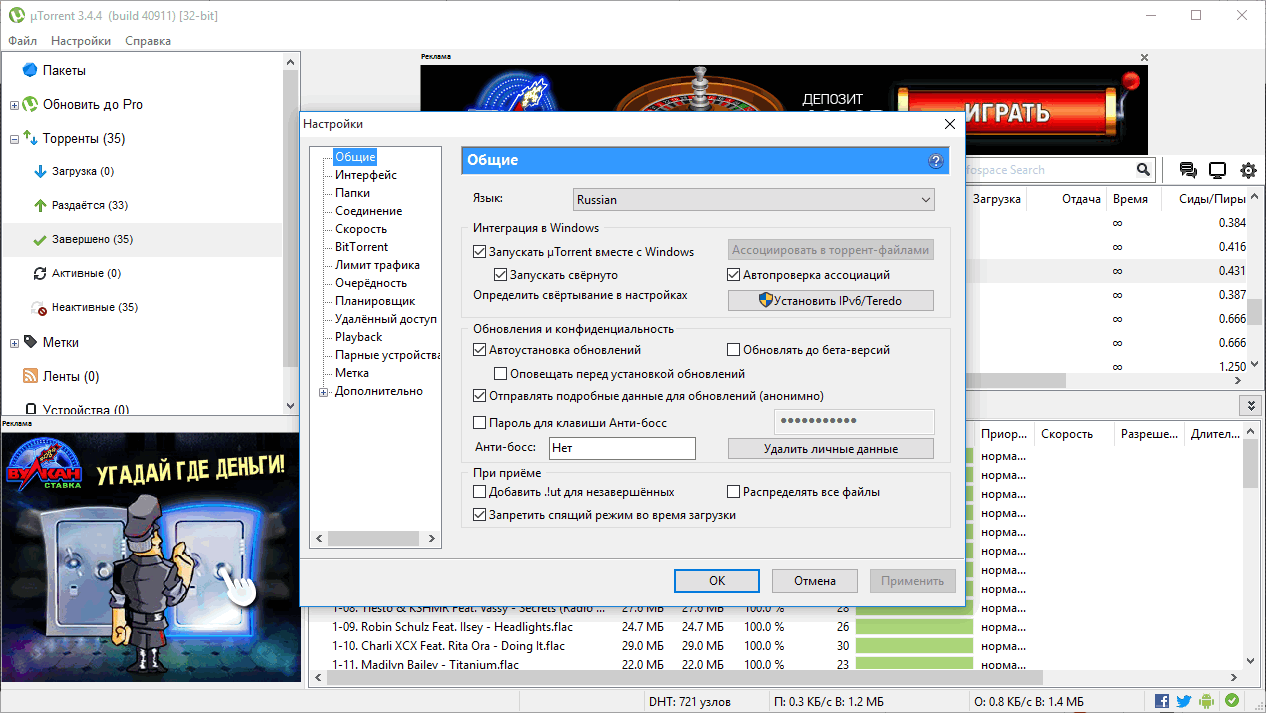Click the Анти-босс hotkey field showing Нет

622,449
